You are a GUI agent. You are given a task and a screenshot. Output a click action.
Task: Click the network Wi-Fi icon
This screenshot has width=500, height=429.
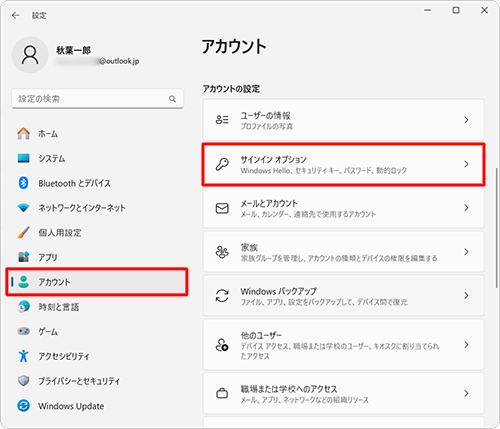pos(24,208)
